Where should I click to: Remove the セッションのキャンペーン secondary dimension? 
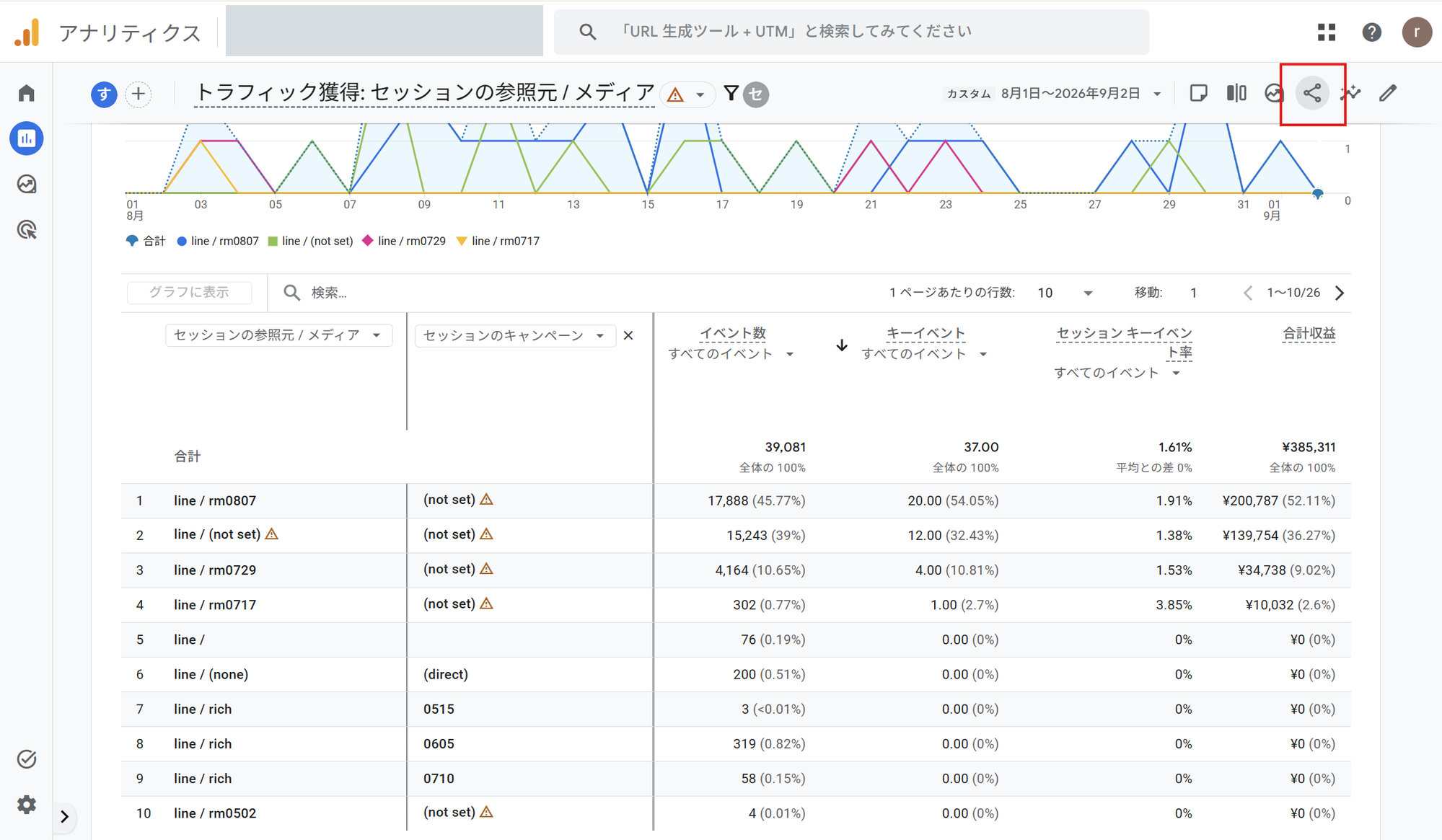coord(628,335)
